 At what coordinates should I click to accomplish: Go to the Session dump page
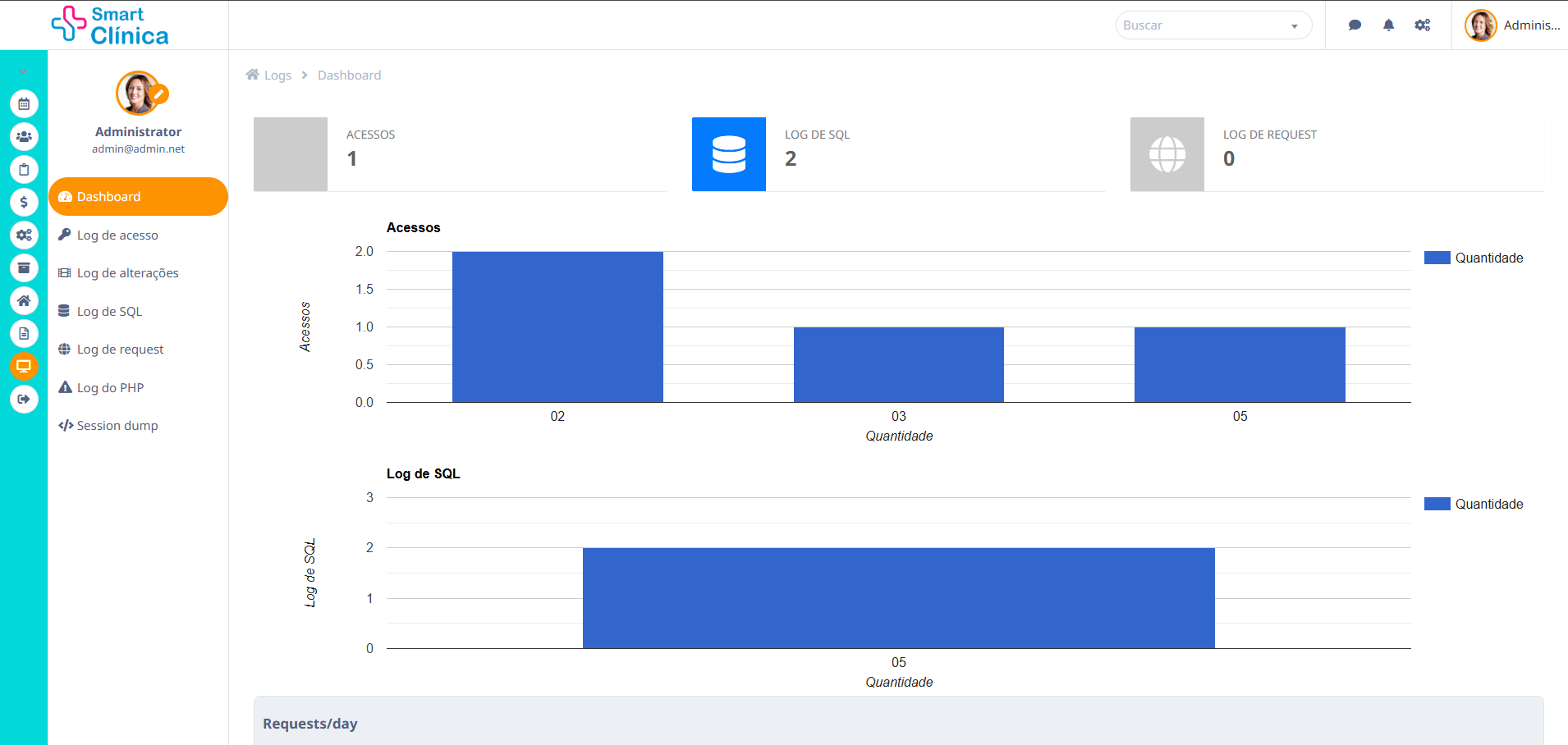click(117, 426)
